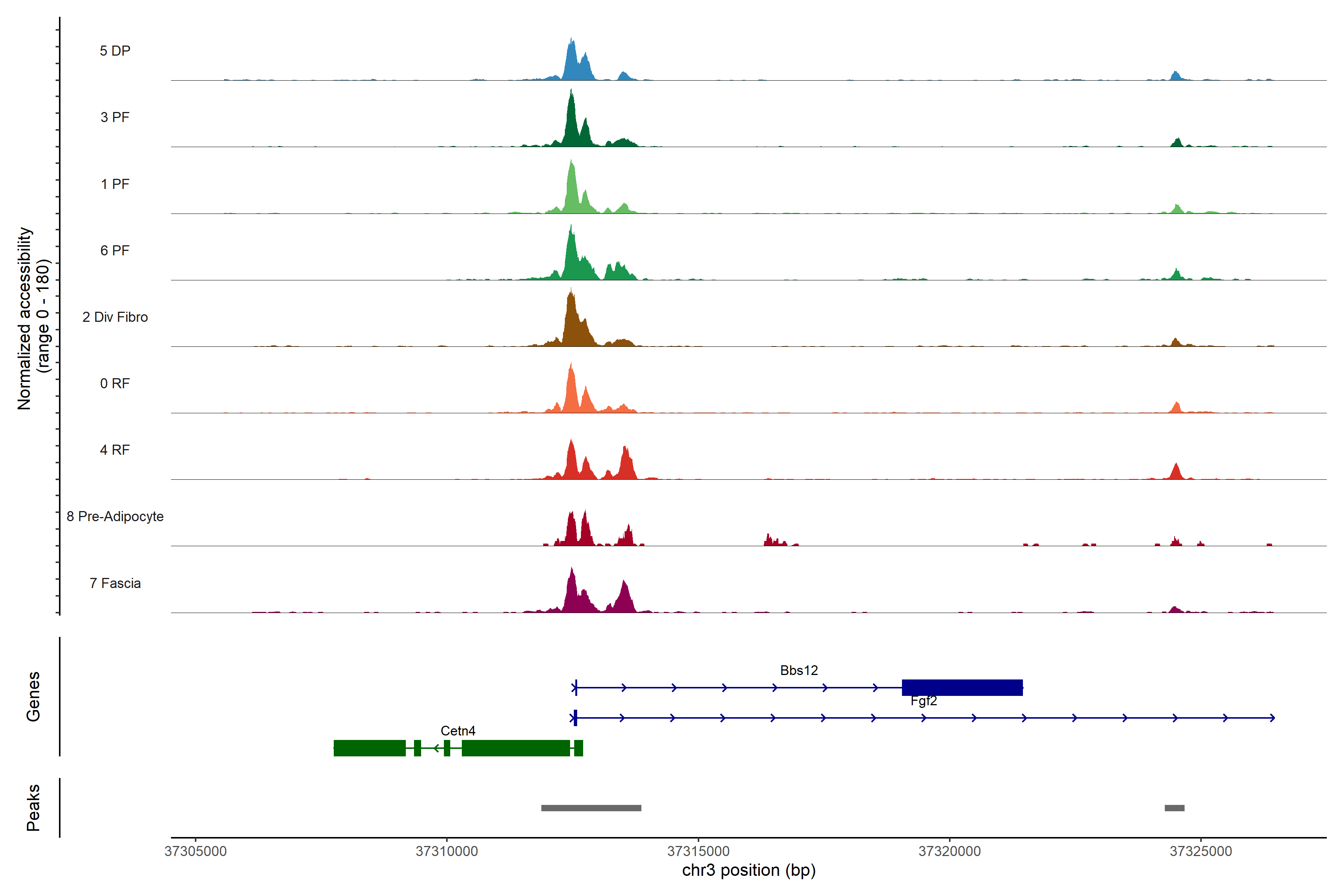Click the Genes panel label
The image size is (1344, 896).
pyautogui.click(x=33, y=697)
